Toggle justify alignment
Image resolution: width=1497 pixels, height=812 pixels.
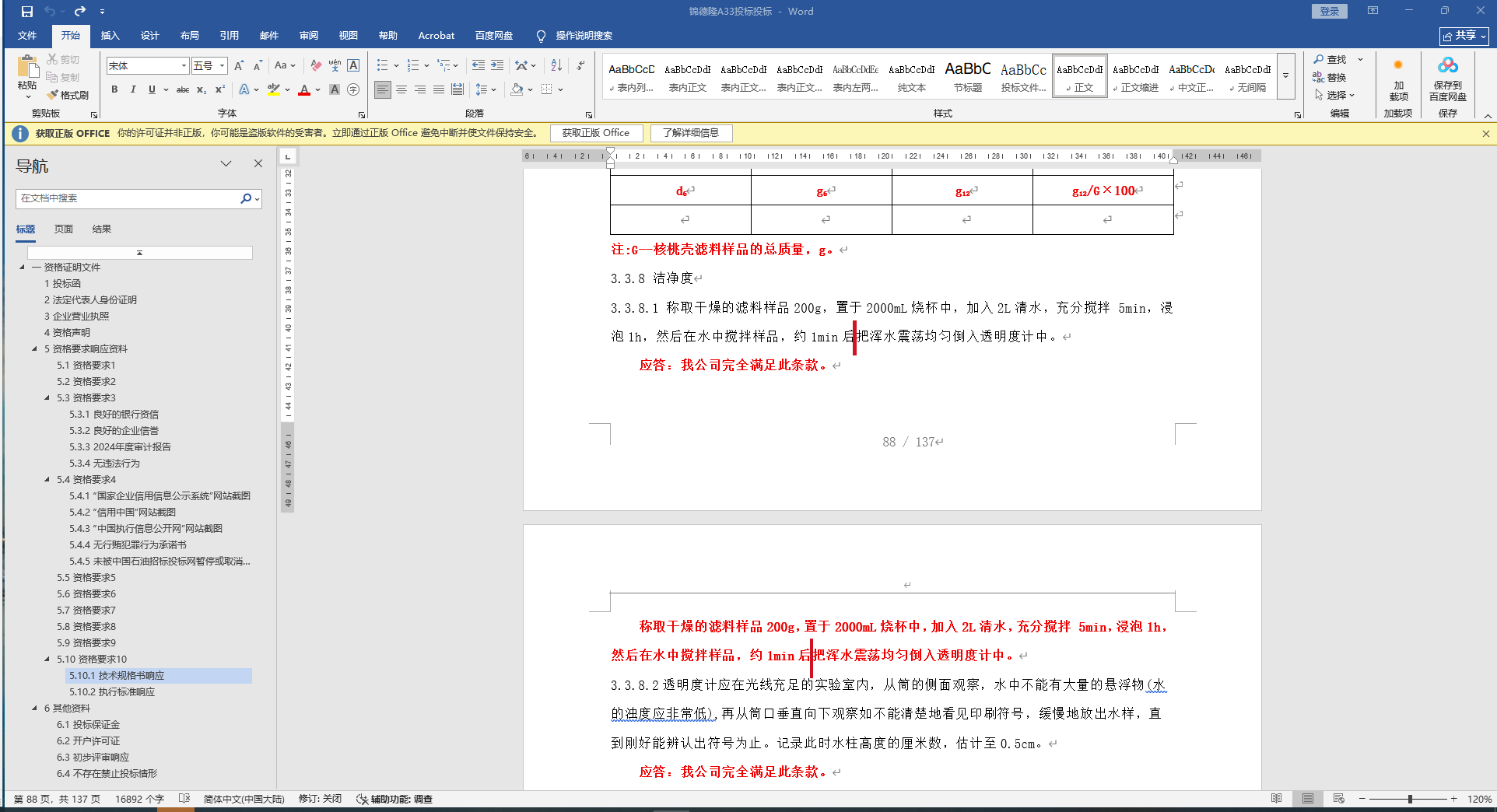439,89
